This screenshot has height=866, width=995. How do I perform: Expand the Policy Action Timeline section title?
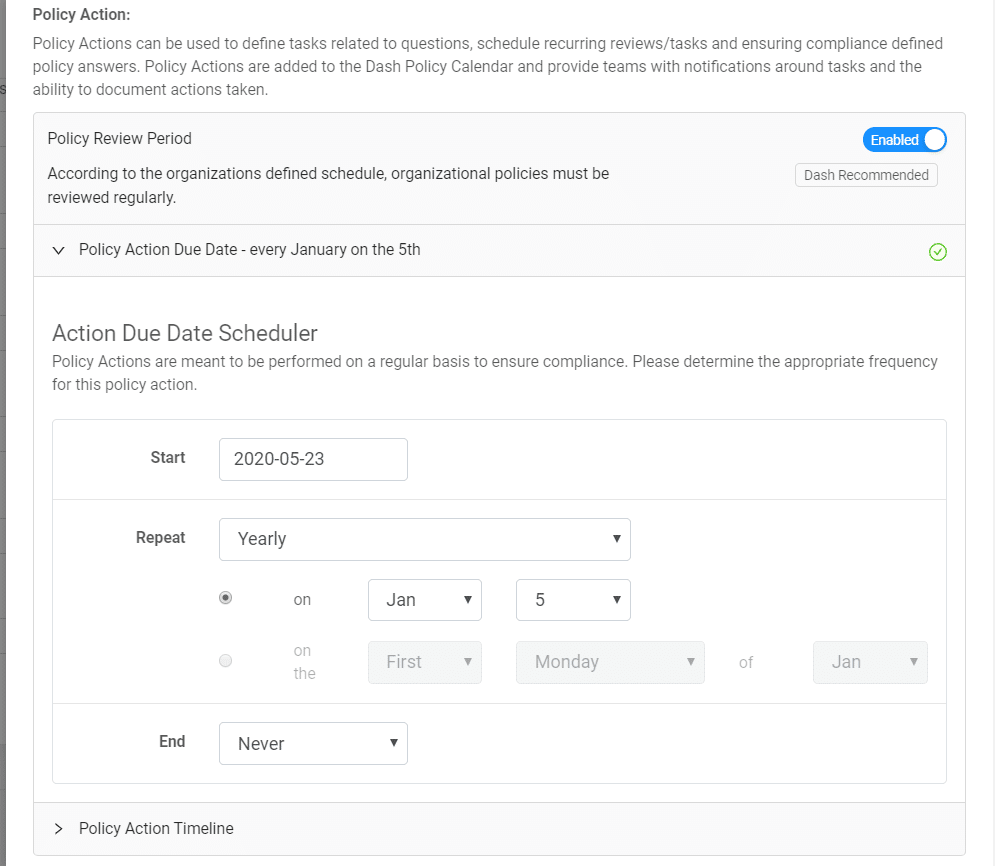pyautogui.click(x=156, y=828)
